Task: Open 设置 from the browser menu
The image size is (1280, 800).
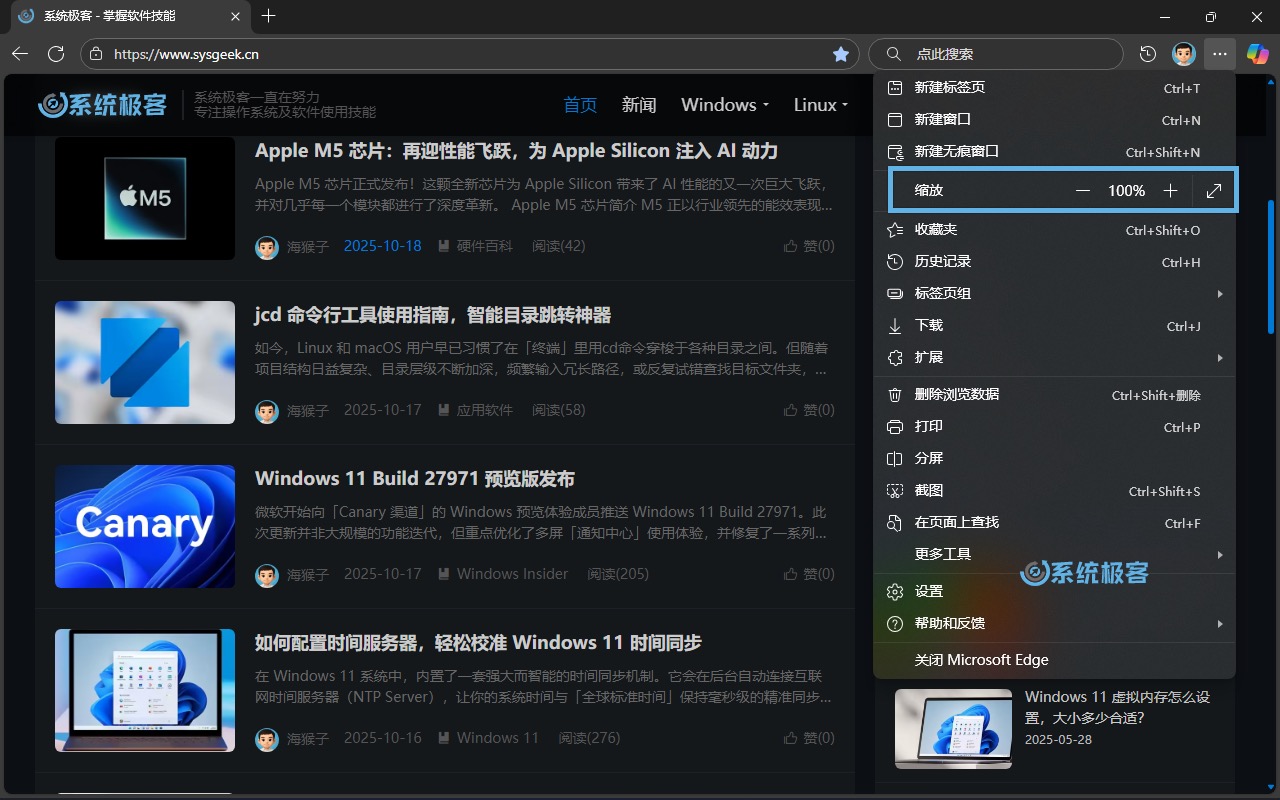Action: [928, 591]
